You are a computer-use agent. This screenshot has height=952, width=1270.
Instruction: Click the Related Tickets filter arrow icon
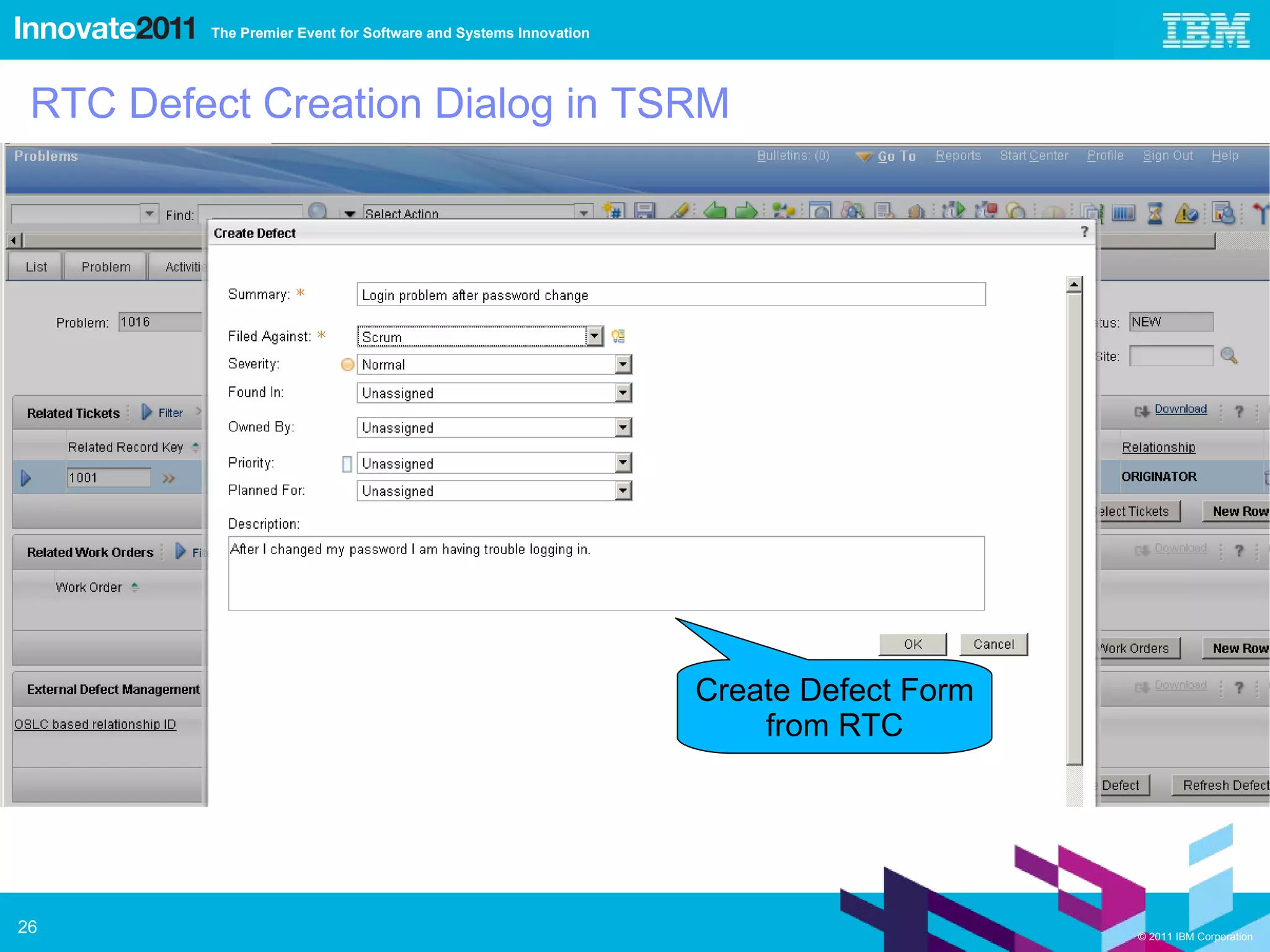147,412
